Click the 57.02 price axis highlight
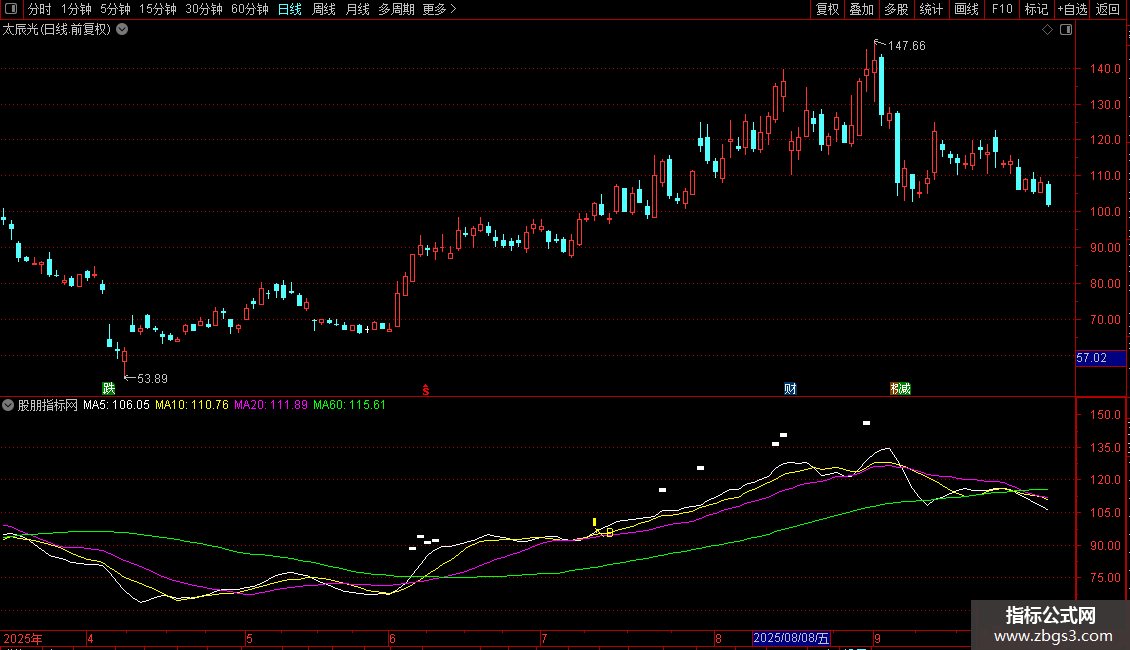Viewport: 1130px width, 650px height. point(1100,358)
